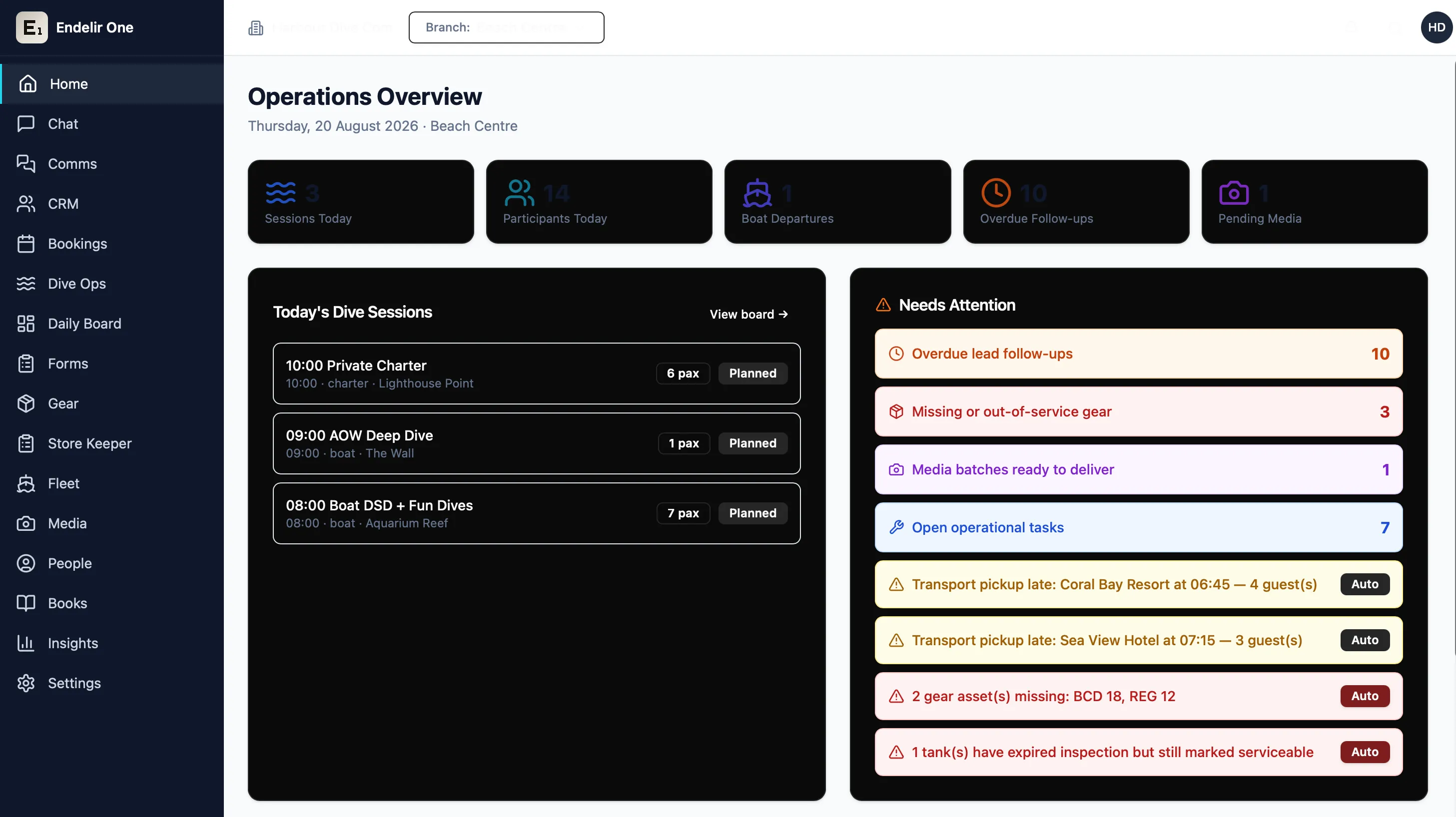Open the 10:00 Private Charter session
1456x817 pixels.
(537, 374)
